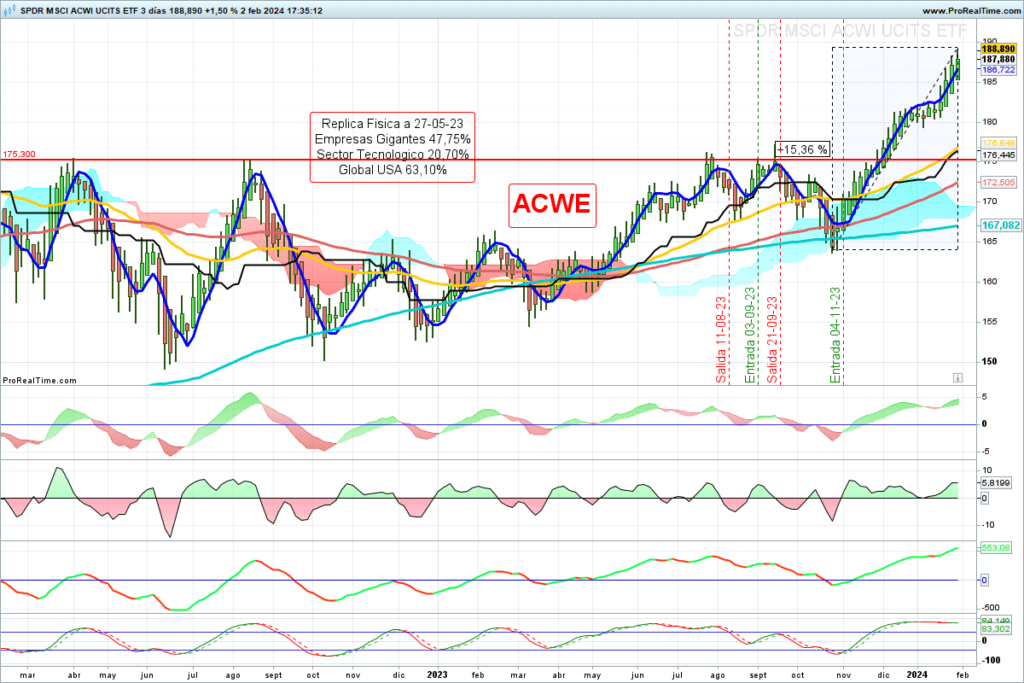Viewport: 1024px width, 683px height.
Task: Select the red ACWE text box
Action: click(x=552, y=204)
